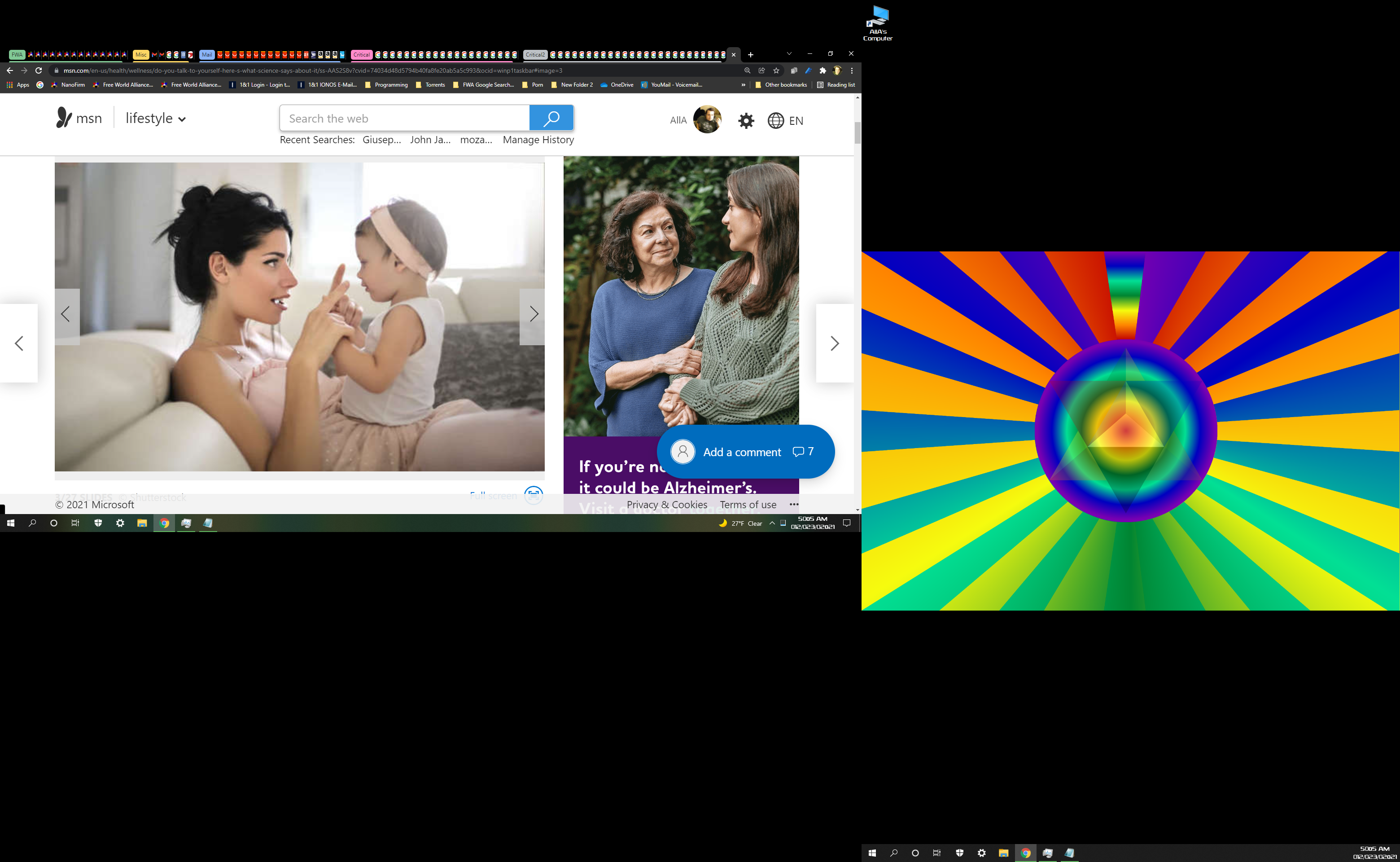The width and height of the screenshot is (1400, 862).
Task: Select the Critical tab group label
Action: tap(361, 55)
